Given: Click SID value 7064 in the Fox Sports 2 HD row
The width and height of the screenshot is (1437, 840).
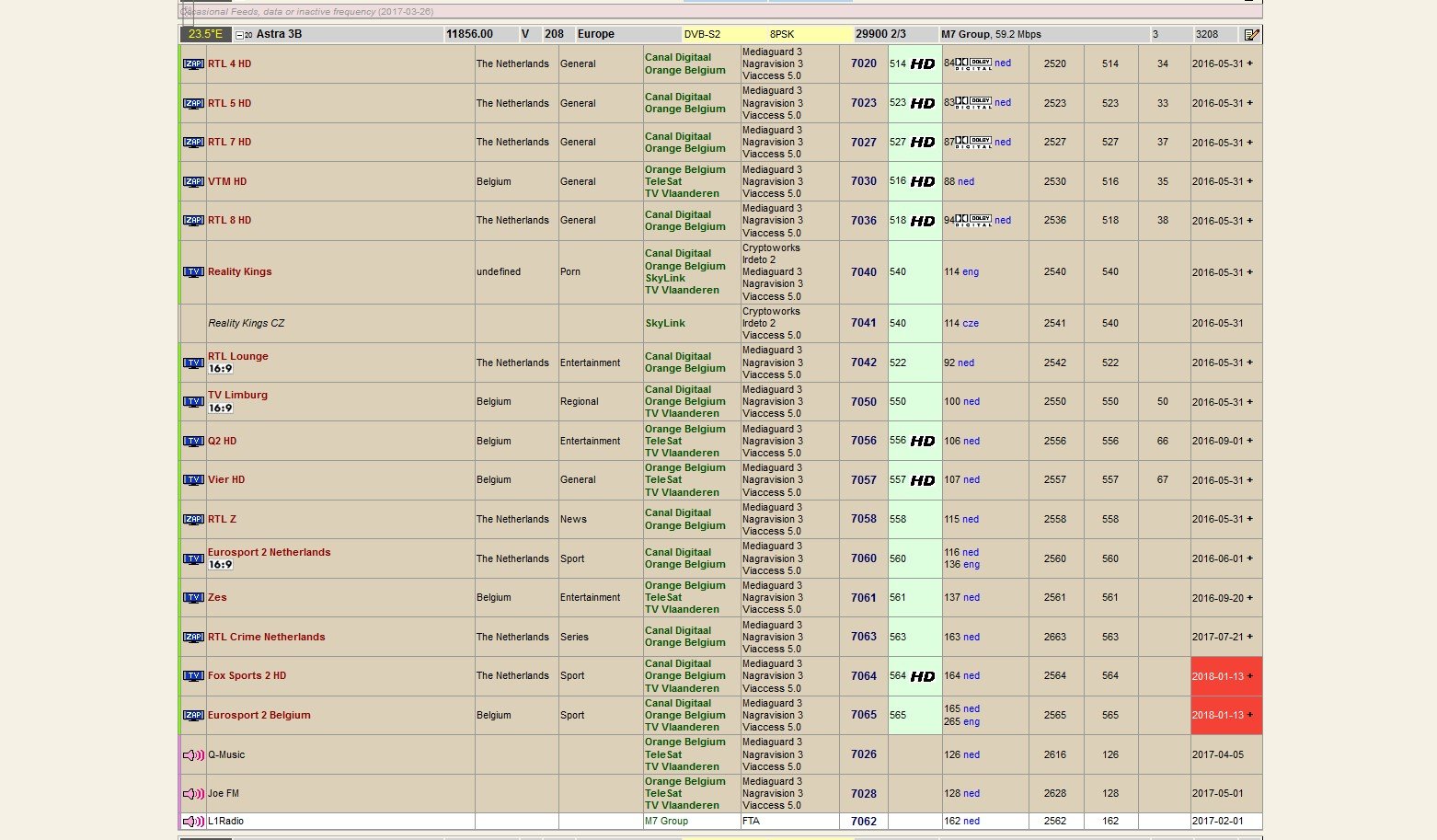Looking at the screenshot, I should point(864,676).
